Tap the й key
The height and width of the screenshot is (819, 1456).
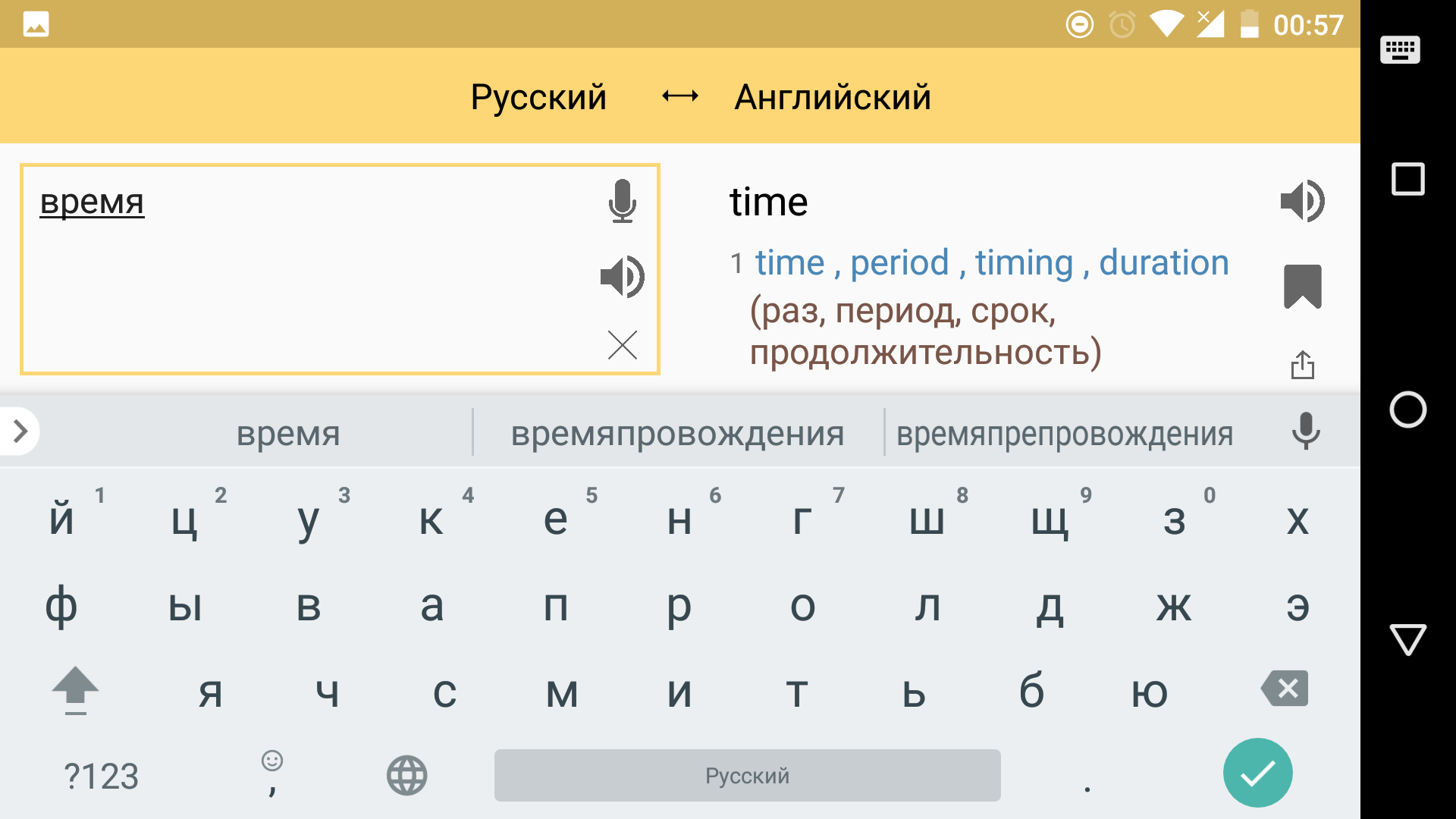click(x=62, y=519)
